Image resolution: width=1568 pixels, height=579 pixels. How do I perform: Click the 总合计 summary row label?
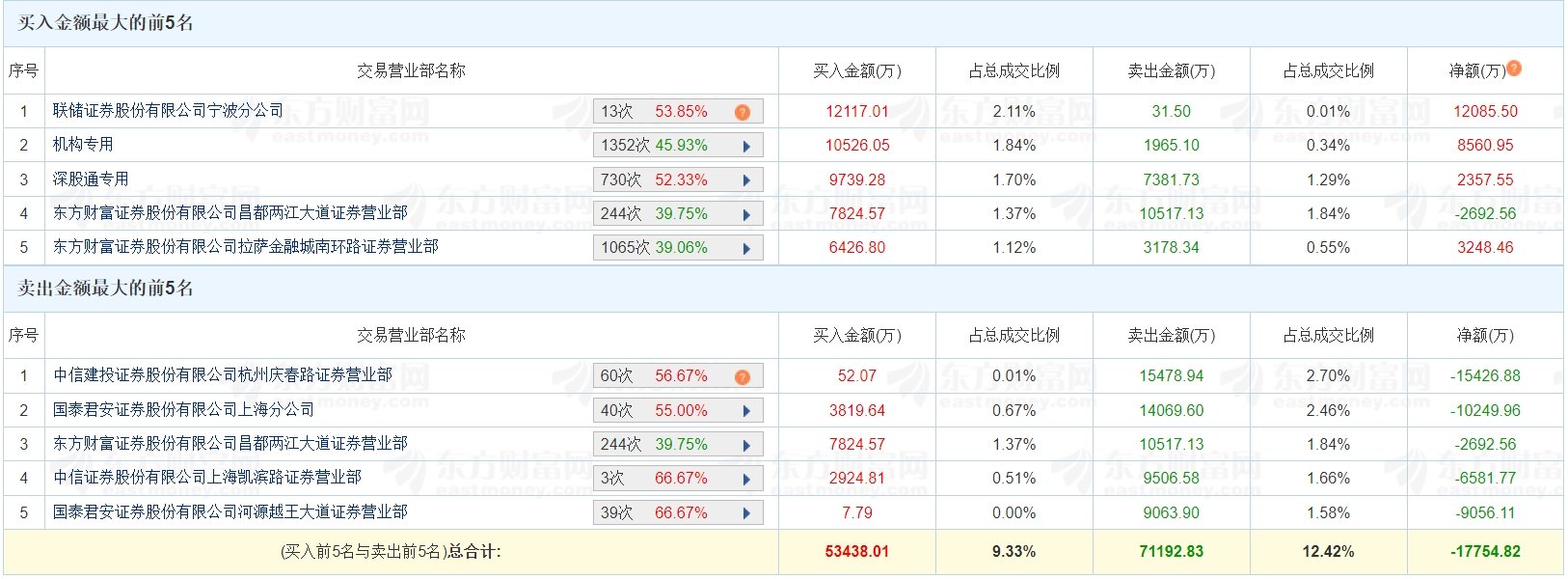391,552
